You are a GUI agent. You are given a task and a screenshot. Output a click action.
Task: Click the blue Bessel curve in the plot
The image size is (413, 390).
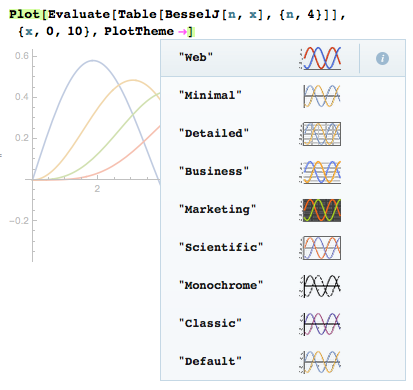pyautogui.click(x=93, y=61)
